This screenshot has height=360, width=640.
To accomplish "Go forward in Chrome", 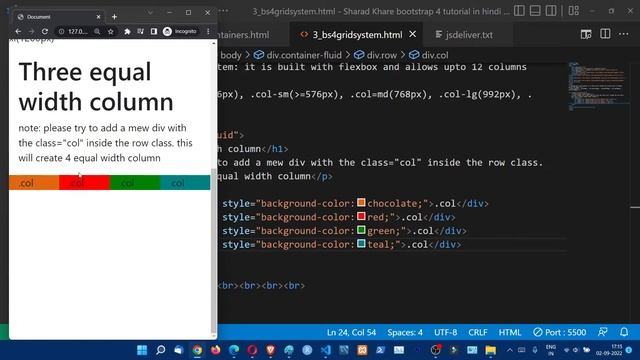I will [31, 31].
